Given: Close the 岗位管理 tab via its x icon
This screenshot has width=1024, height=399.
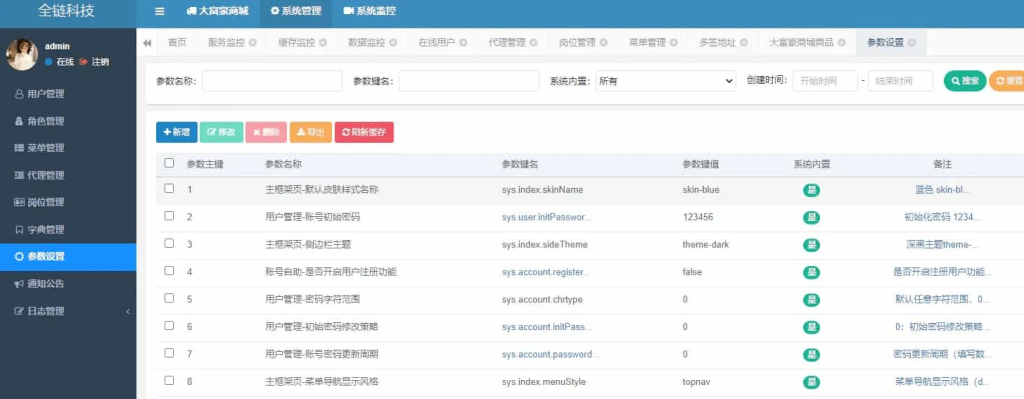Looking at the screenshot, I should [603, 42].
